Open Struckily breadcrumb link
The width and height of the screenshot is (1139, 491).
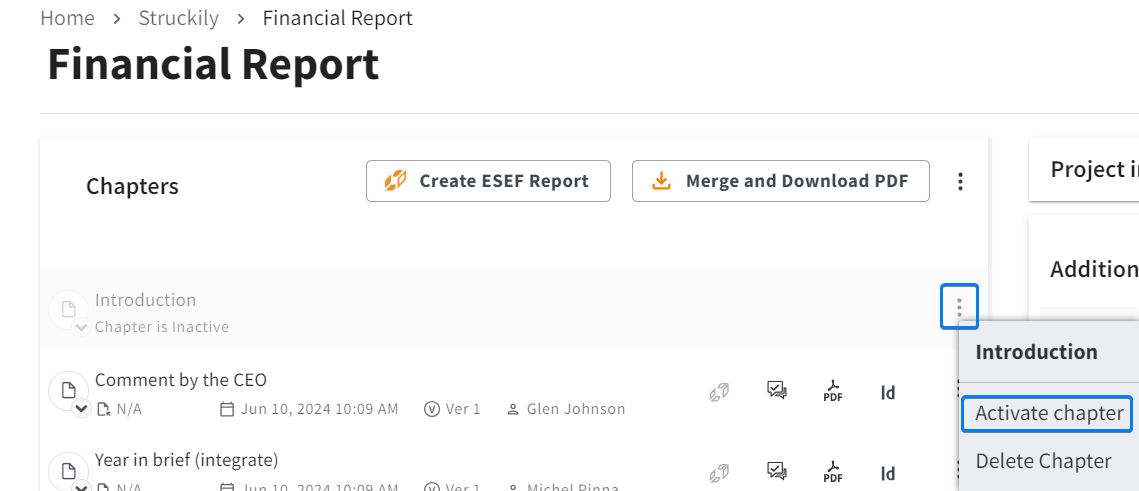(x=179, y=18)
